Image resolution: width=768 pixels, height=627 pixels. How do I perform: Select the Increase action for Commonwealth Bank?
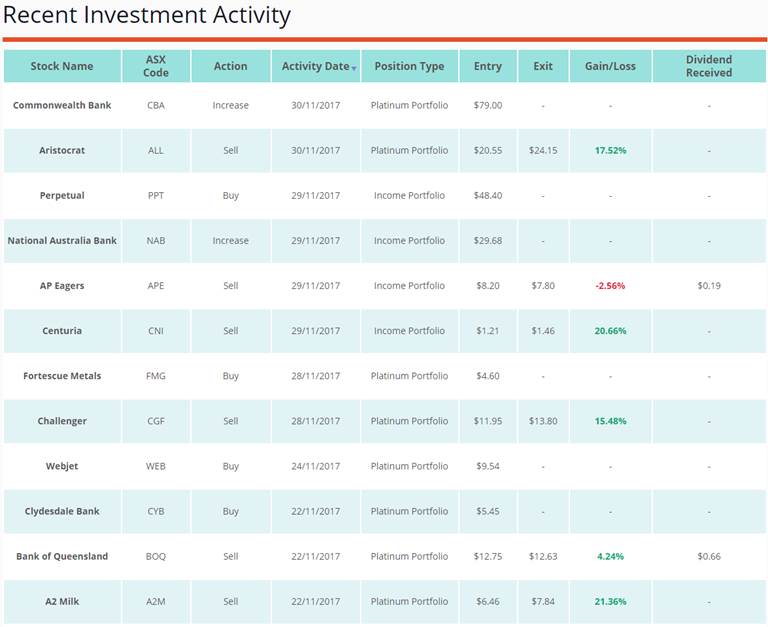click(x=231, y=105)
